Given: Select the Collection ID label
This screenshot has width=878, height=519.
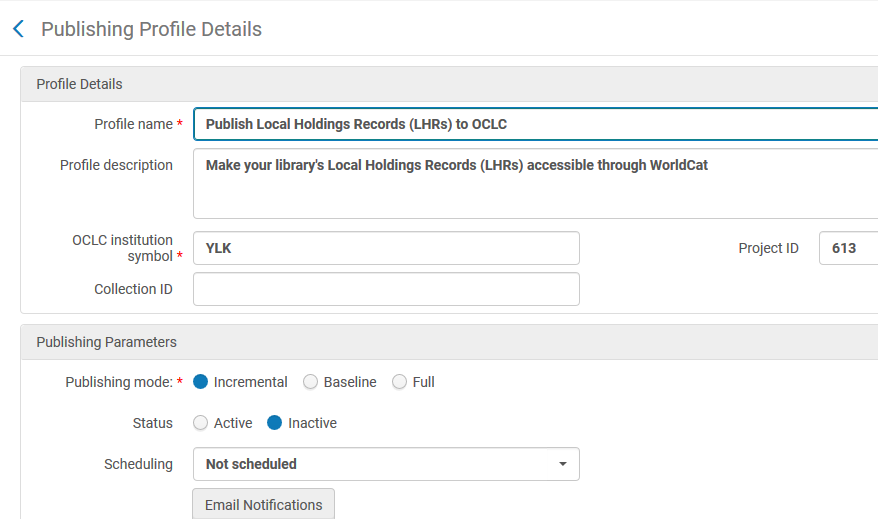Looking at the screenshot, I should [x=133, y=289].
